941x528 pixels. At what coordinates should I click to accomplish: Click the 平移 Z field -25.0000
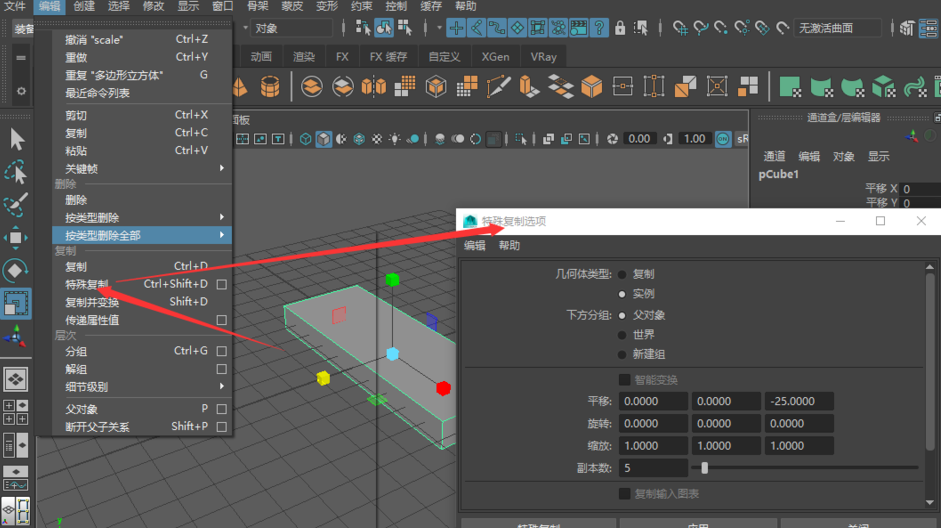click(x=799, y=401)
